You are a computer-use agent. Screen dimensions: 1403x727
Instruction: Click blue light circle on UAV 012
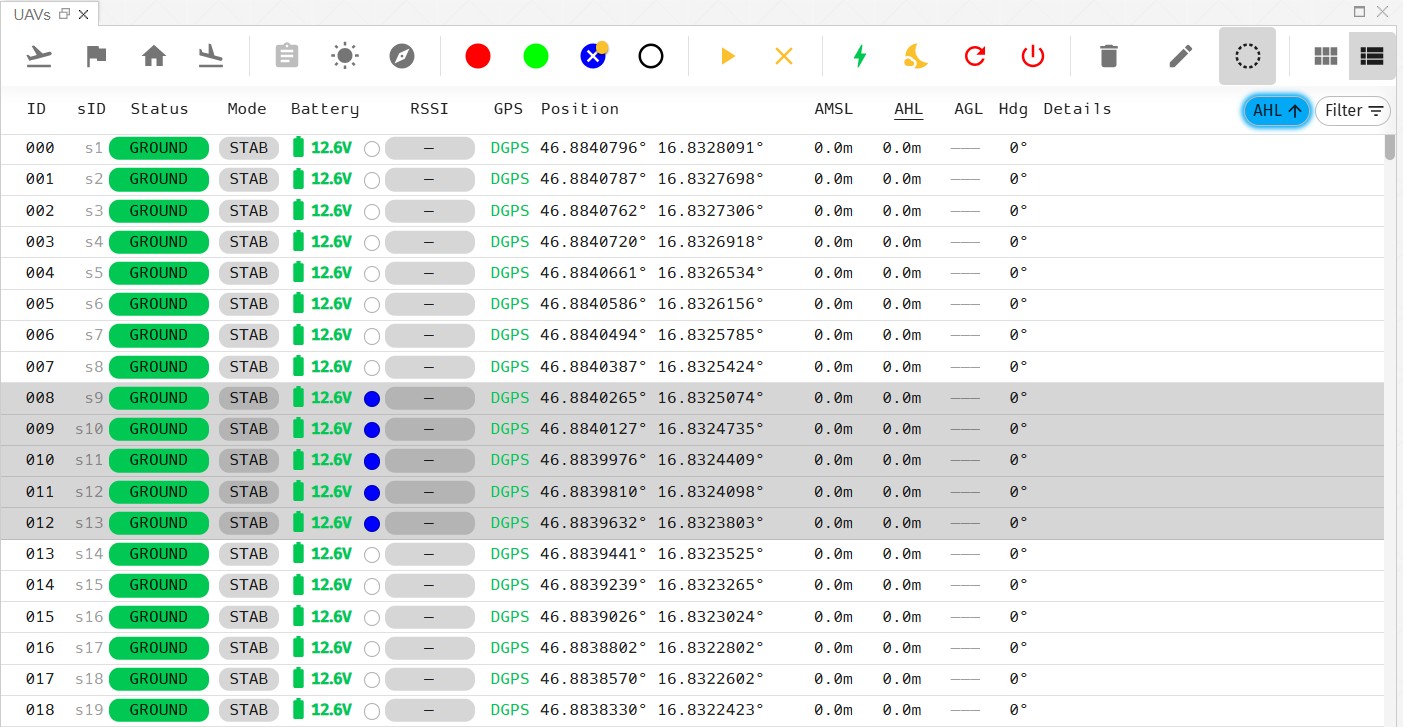372,524
